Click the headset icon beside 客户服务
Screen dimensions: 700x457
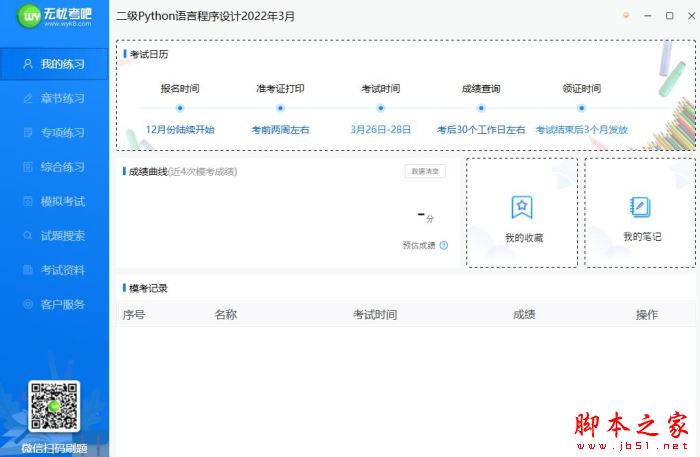[28, 304]
